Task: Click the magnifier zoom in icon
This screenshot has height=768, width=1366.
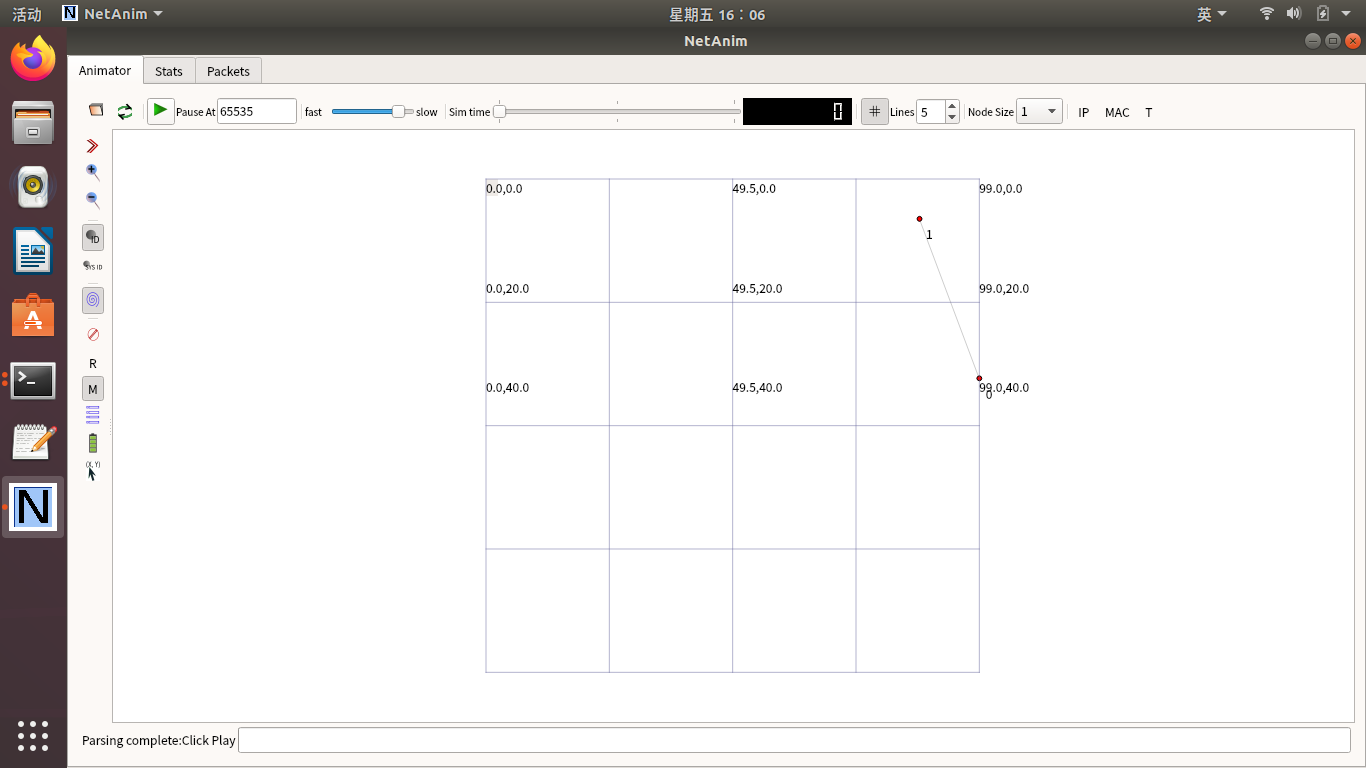Action: click(x=93, y=173)
